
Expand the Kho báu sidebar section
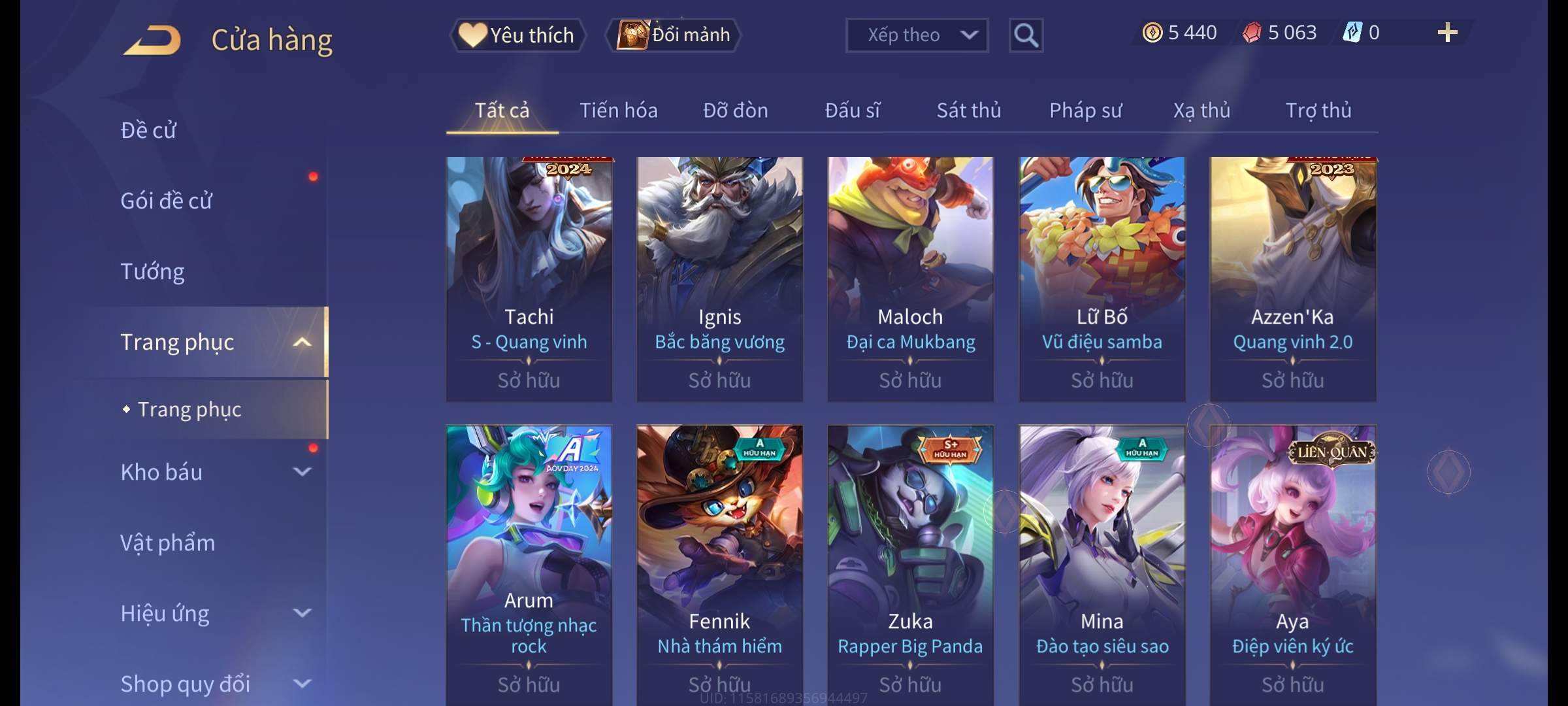(x=302, y=472)
